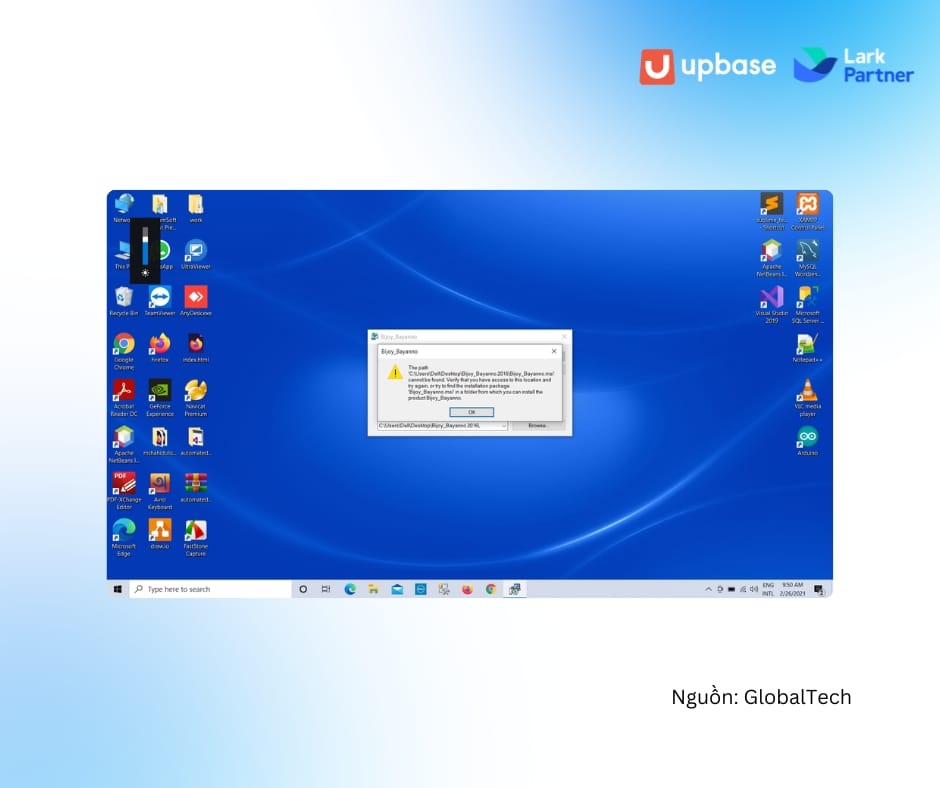Open Chrome from the taskbar

pyautogui.click(x=491, y=589)
